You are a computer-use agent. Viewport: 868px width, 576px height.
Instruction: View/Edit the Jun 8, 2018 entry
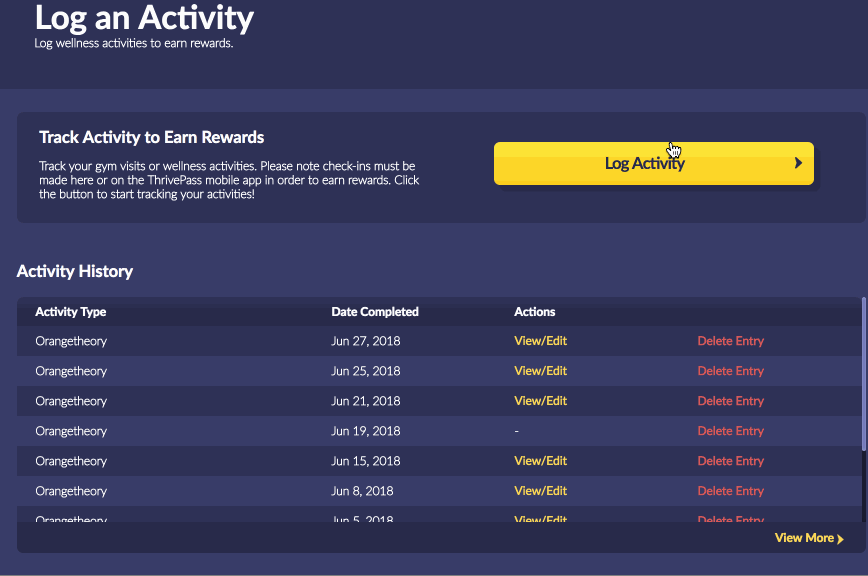[540, 491]
